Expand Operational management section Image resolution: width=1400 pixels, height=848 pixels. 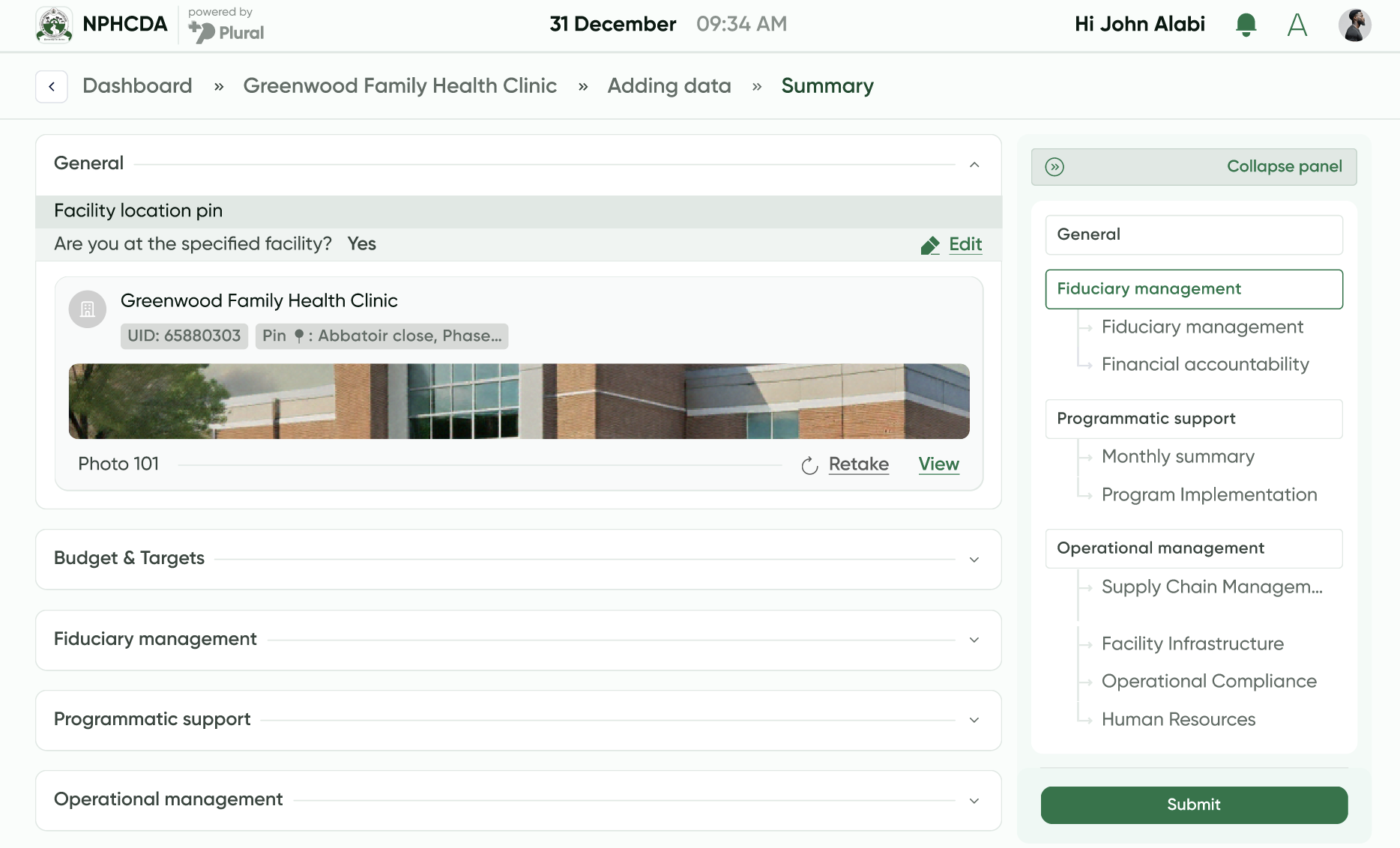974,801
